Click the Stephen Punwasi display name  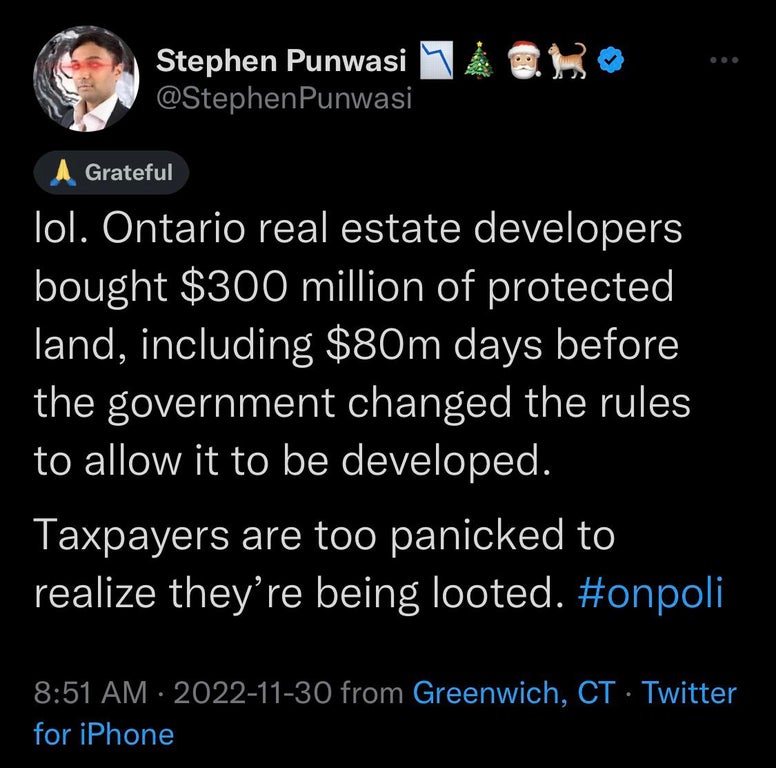280,63
